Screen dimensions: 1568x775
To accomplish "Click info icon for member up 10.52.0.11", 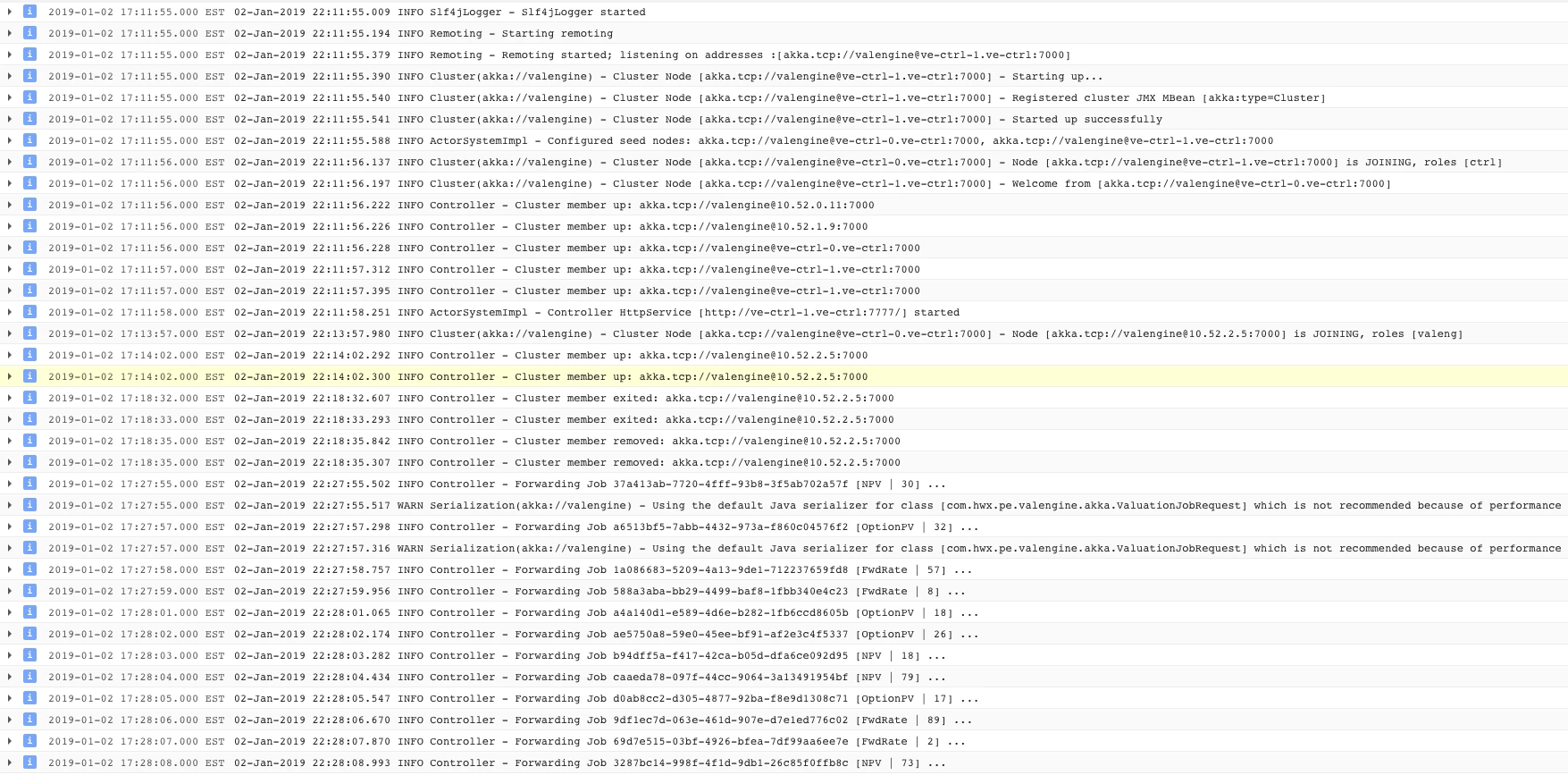I will click(29, 205).
